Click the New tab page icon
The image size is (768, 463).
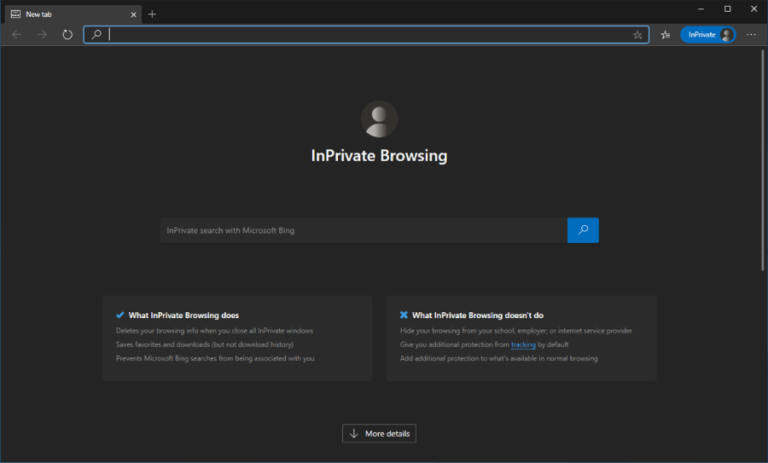click(16, 14)
